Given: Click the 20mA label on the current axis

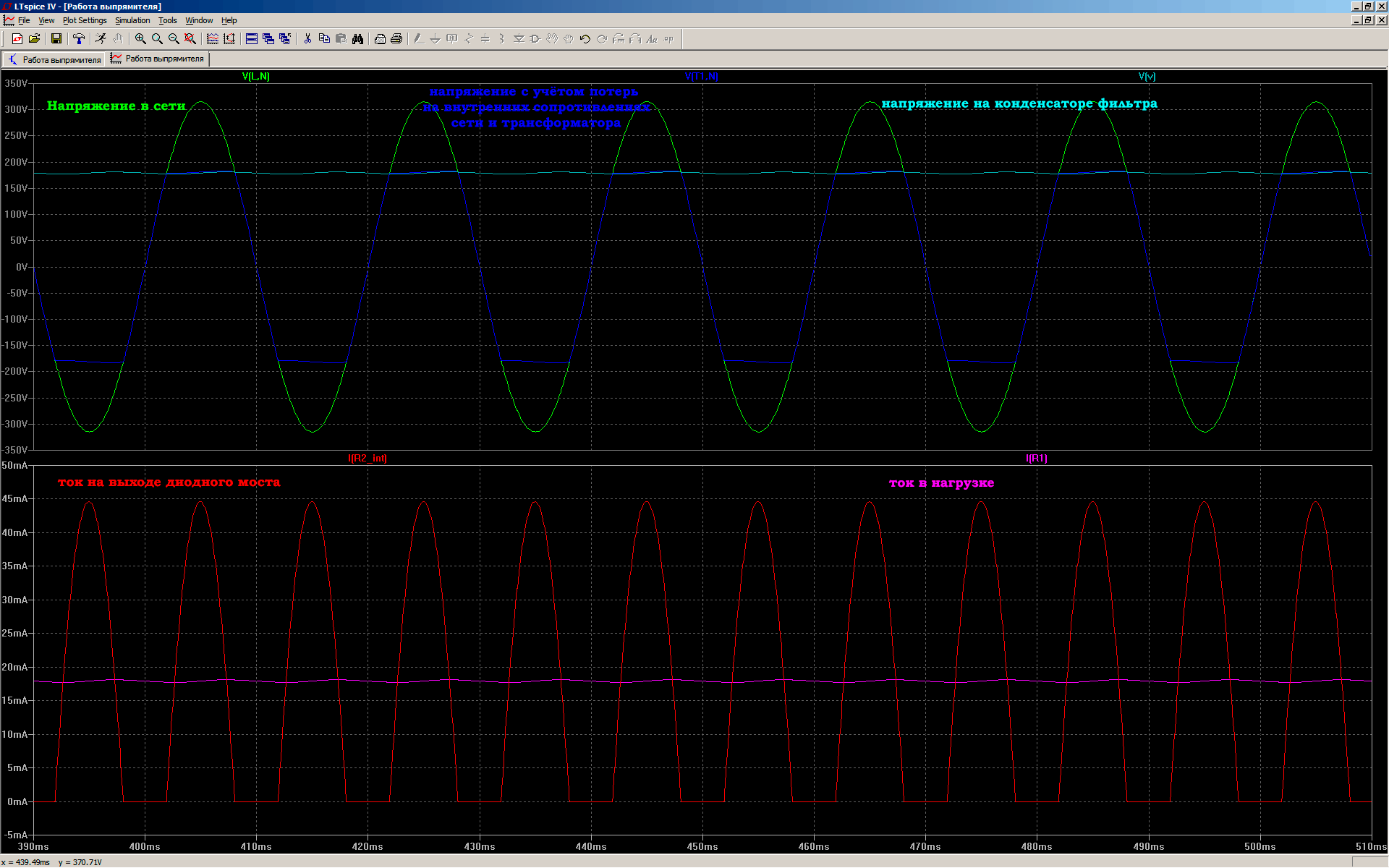Looking at the screenshot, I should [14, 667].
